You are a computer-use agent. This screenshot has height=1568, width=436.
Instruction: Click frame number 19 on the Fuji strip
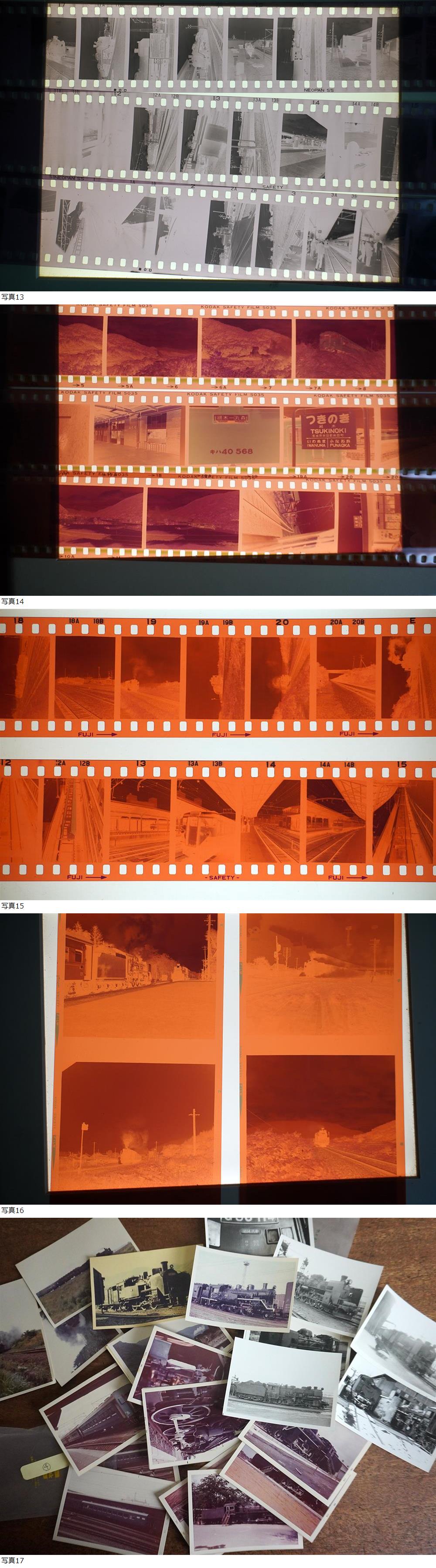coord(151,622)
